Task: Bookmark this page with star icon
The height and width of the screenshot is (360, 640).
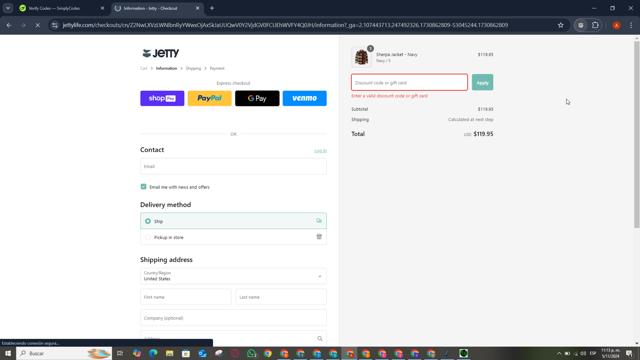Action: (x=561, y=25)
